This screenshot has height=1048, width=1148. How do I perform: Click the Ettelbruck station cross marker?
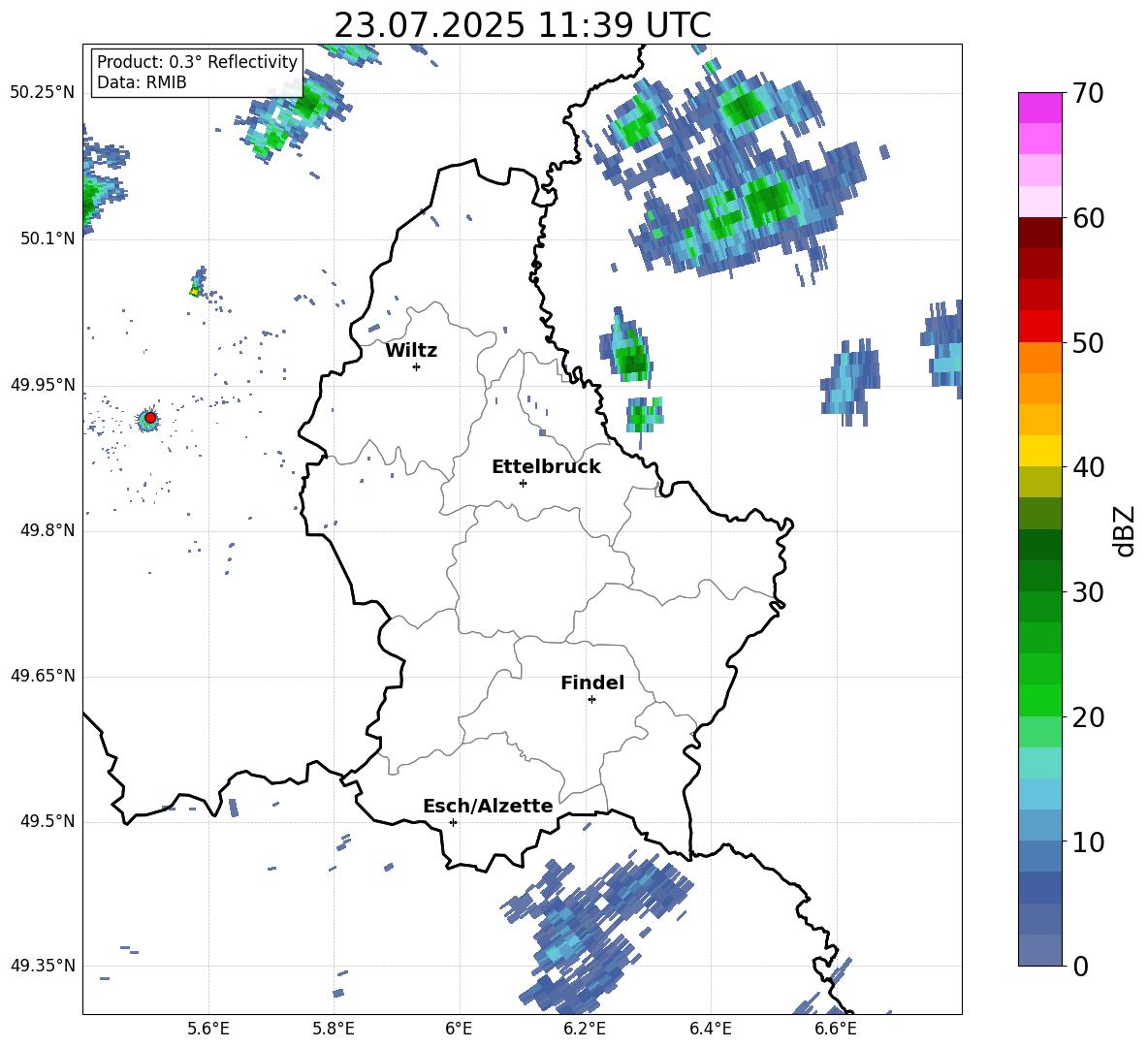523,483
